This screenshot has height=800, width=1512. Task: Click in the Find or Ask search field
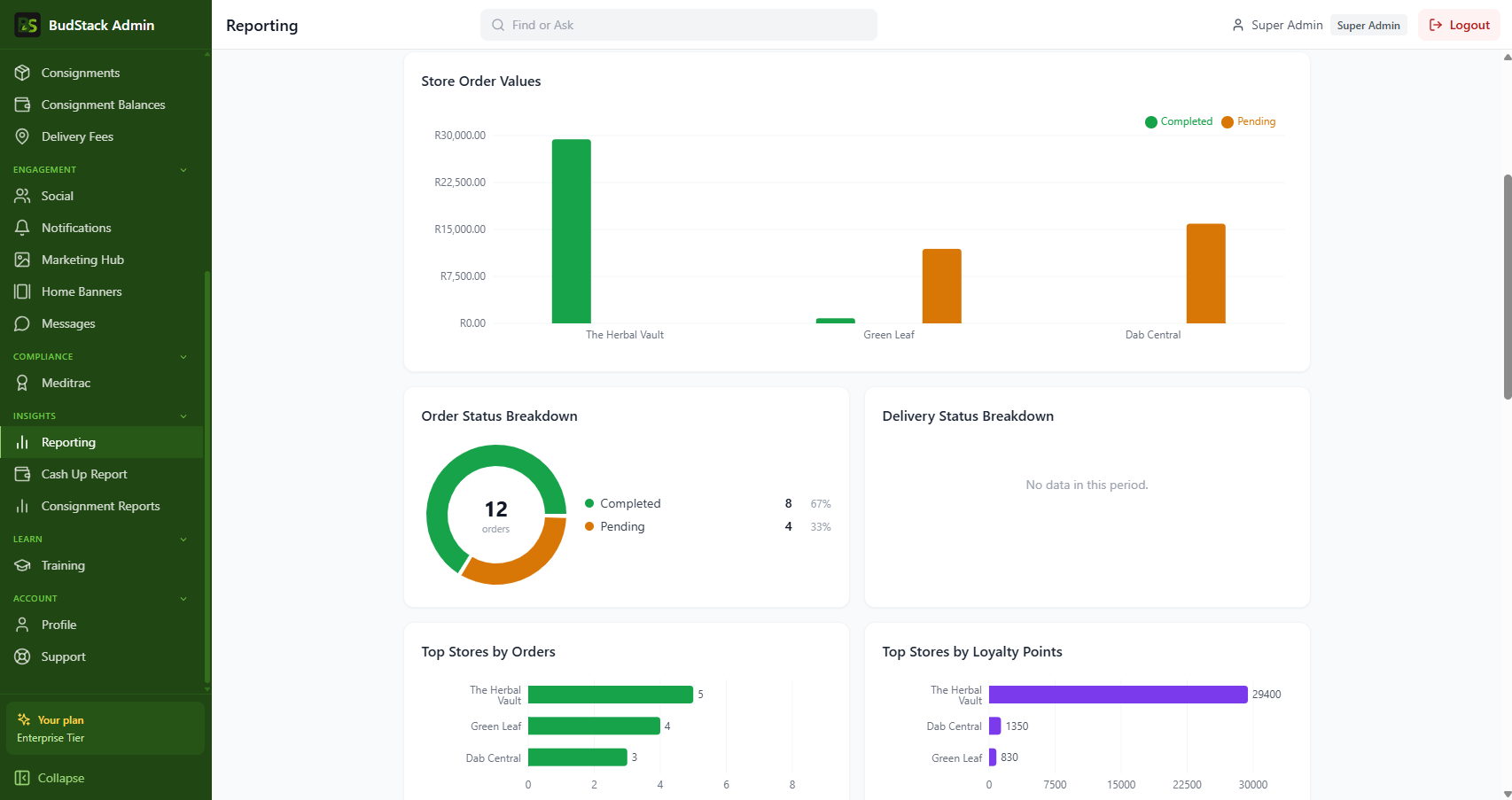[679, 25]
